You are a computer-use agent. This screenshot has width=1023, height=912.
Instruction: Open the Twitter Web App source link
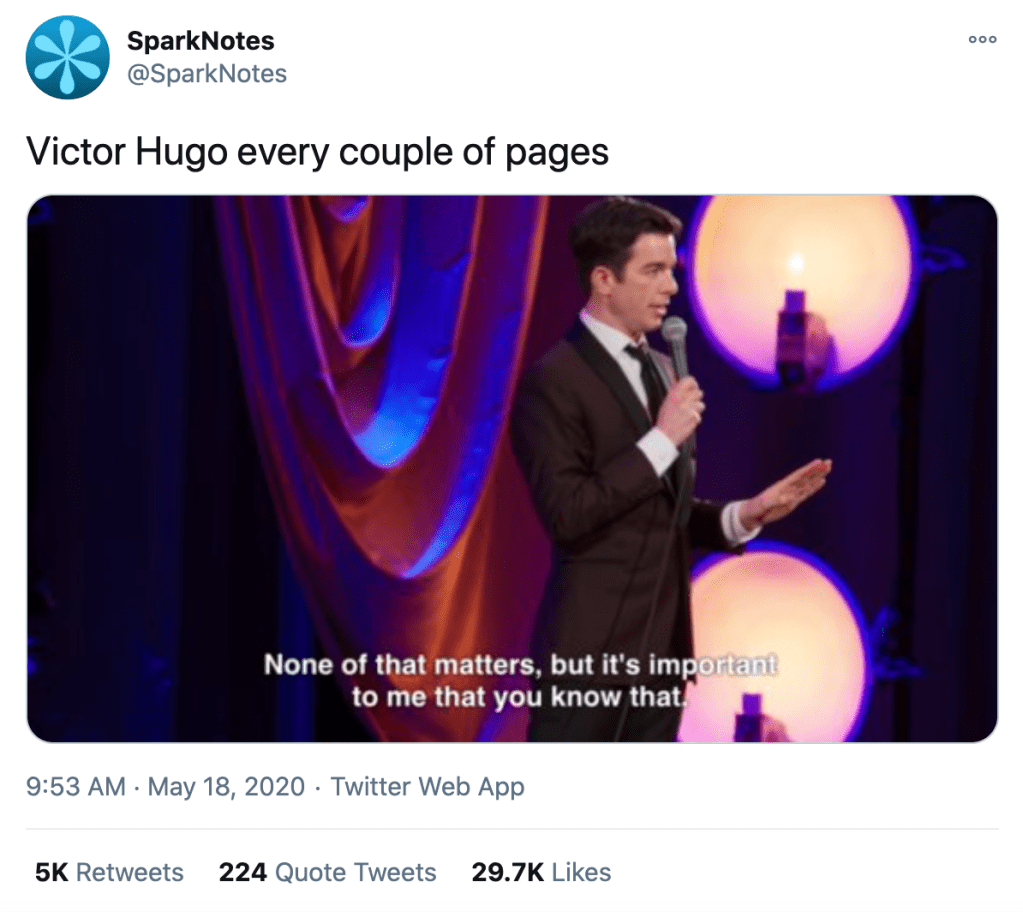tap(427, 787)
